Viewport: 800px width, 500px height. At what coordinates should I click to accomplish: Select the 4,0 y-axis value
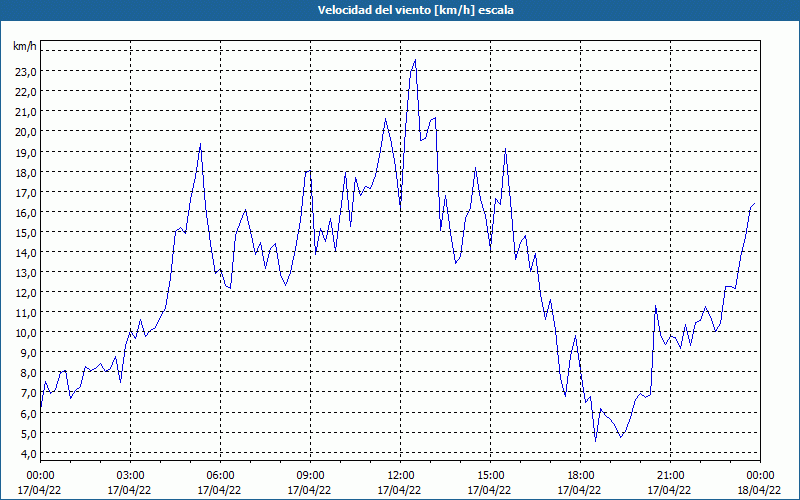pyautogui.click(x=28, y=454)
